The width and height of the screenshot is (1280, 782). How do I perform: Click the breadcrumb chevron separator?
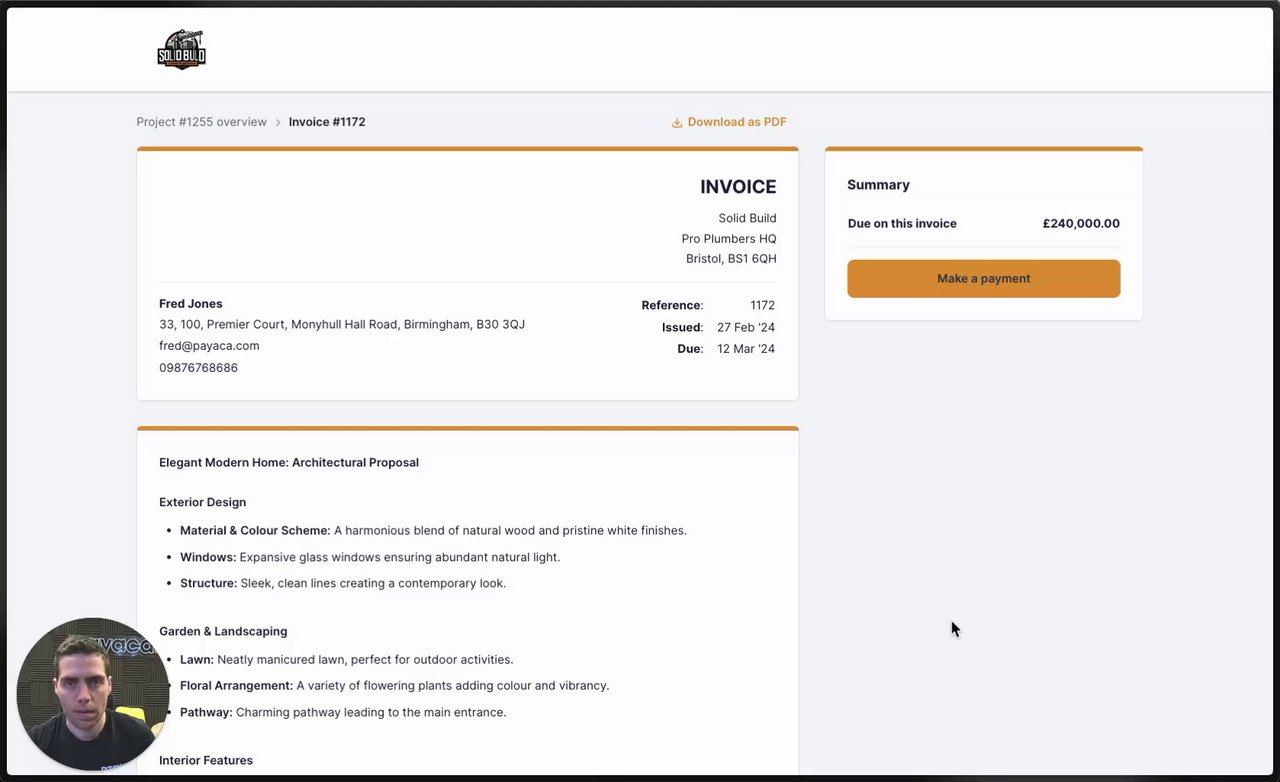278,122
